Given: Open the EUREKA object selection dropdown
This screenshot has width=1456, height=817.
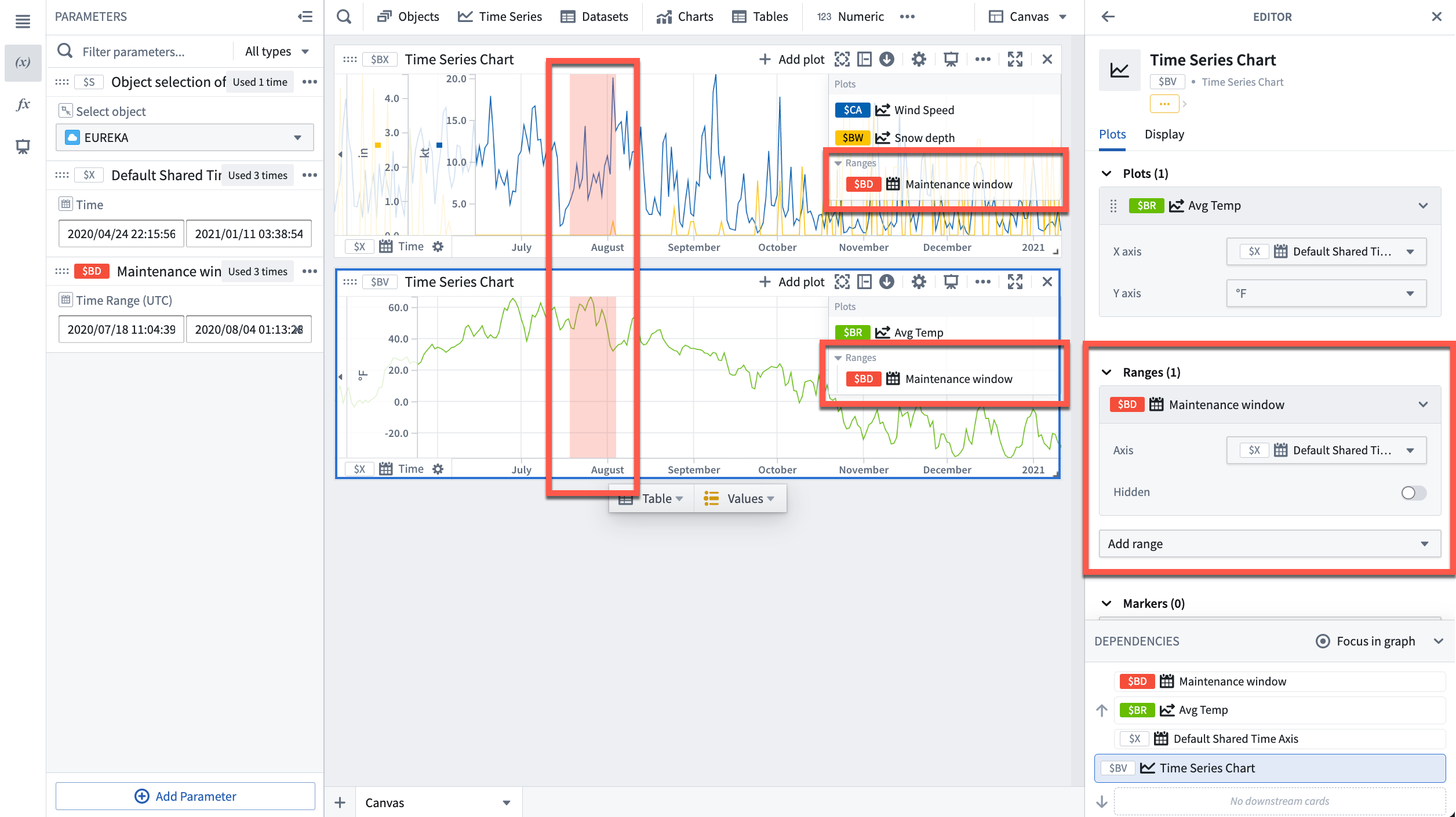Looking at the screenshot, I should pos(185,137).
